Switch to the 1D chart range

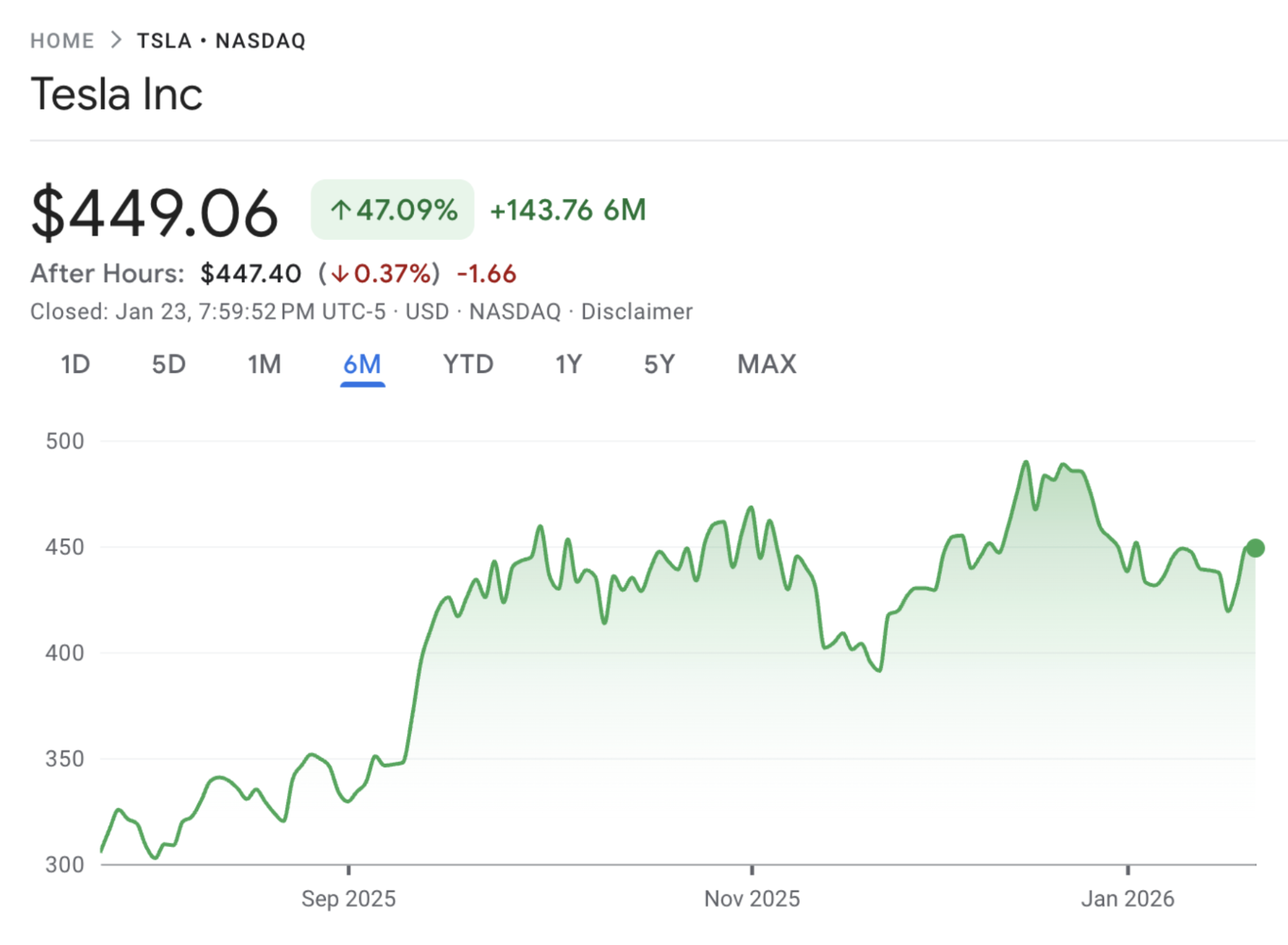(75, 365)
